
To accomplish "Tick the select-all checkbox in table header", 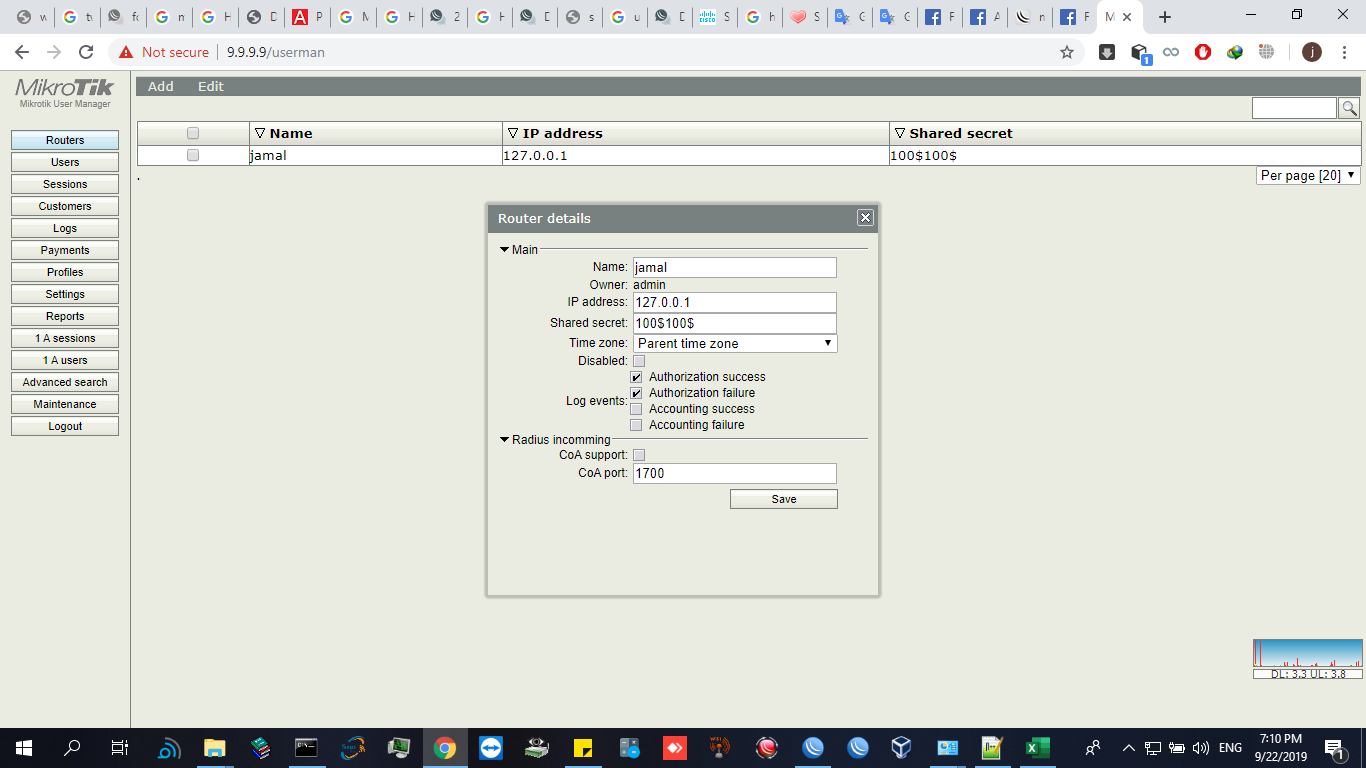I will point(193,133).
